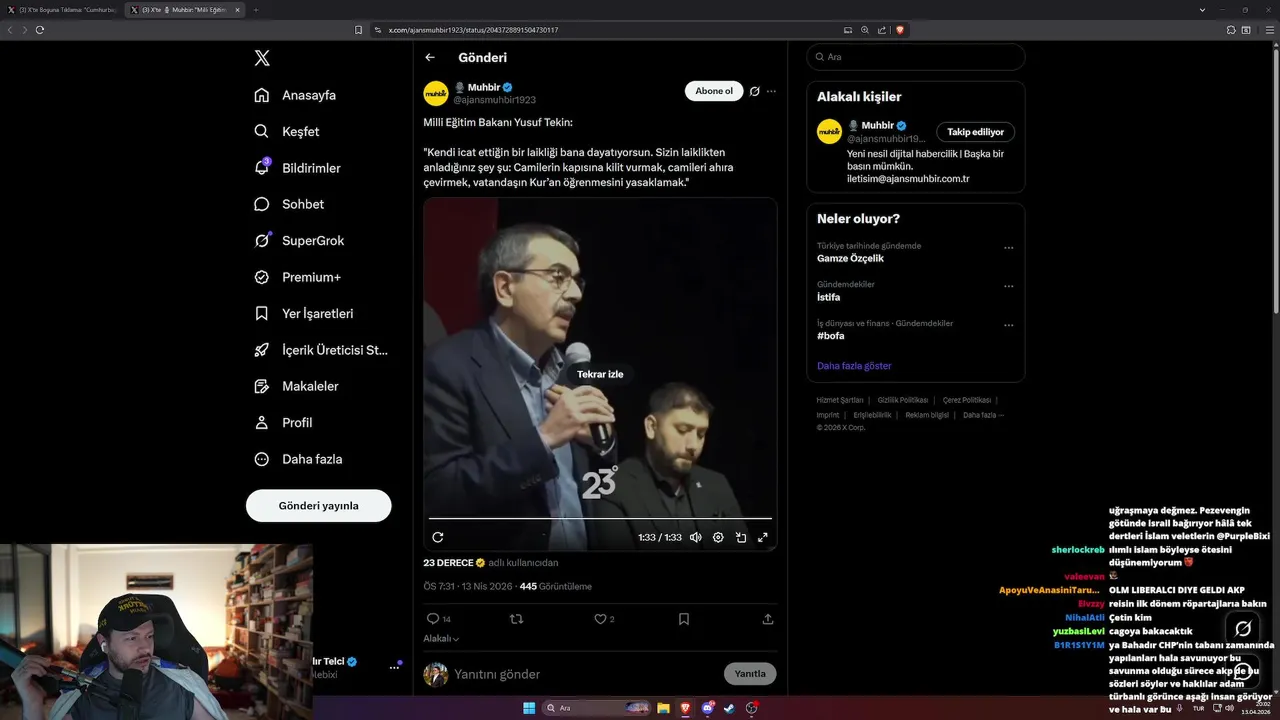
Task: Toggle video picture-in-picture icon
Action: pos(741,537)
